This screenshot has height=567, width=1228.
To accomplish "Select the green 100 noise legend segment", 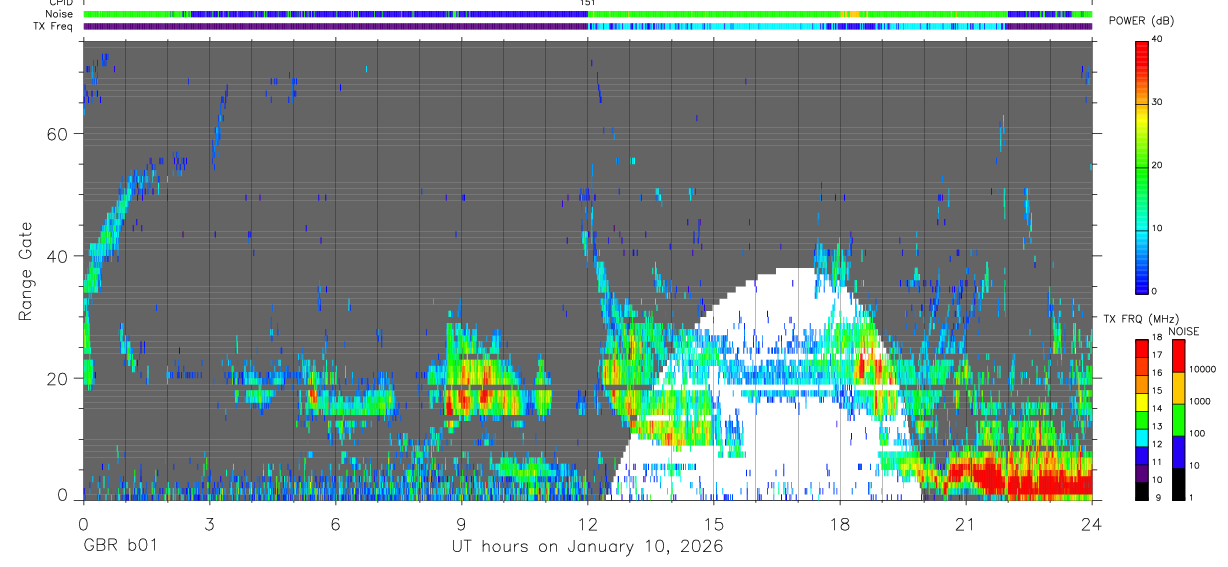I will 1178,420.
